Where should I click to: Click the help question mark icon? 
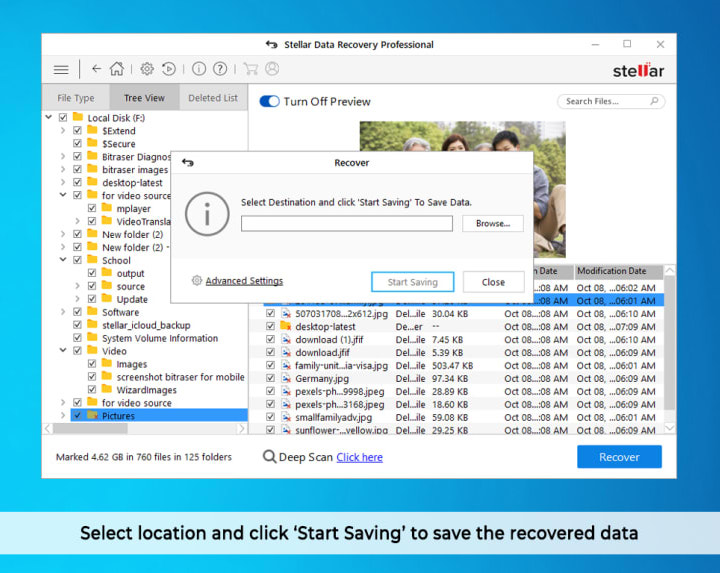[220, 69]
